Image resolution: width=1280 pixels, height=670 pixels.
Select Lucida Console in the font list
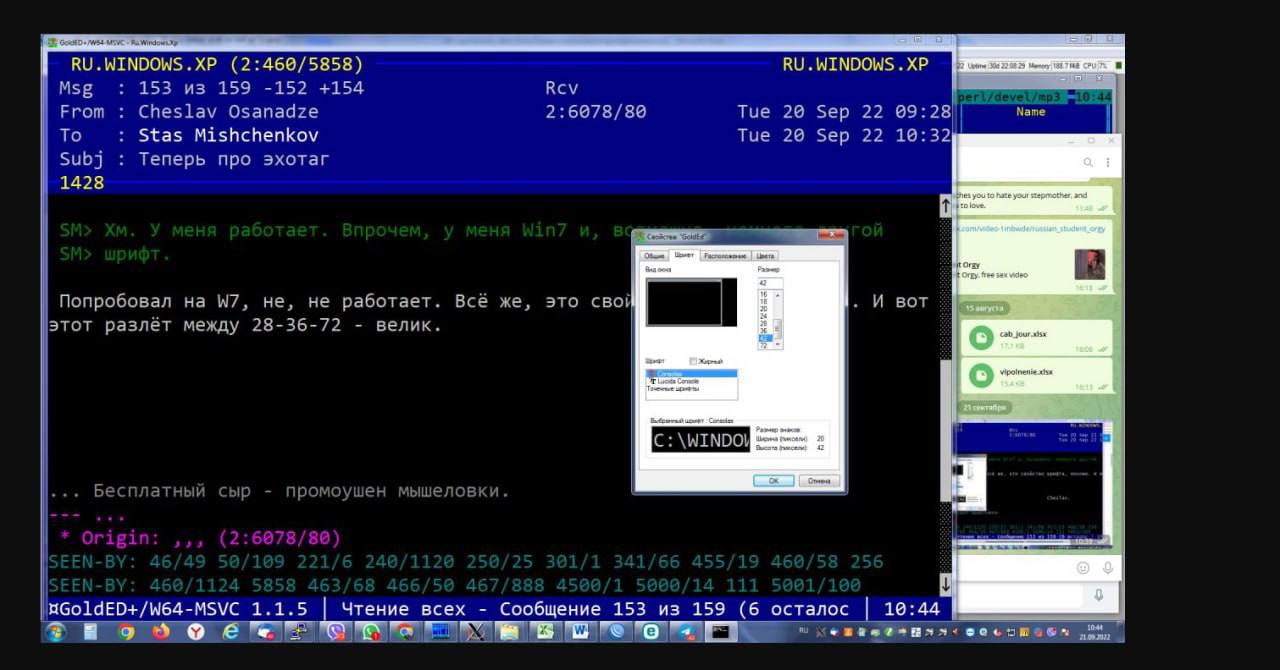(678, 381)
